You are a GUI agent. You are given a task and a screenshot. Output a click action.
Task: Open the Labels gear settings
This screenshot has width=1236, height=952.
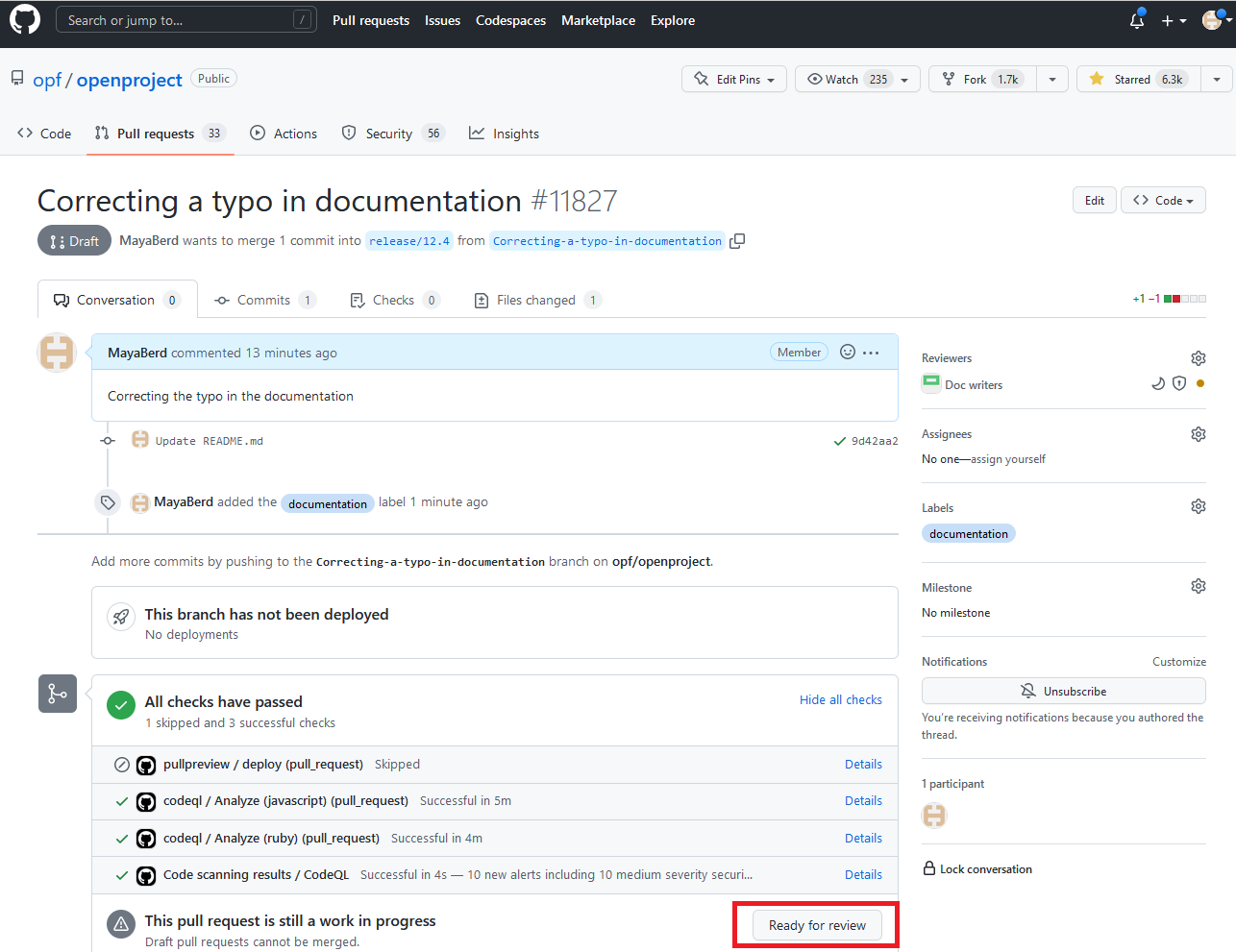point(1198,506)
